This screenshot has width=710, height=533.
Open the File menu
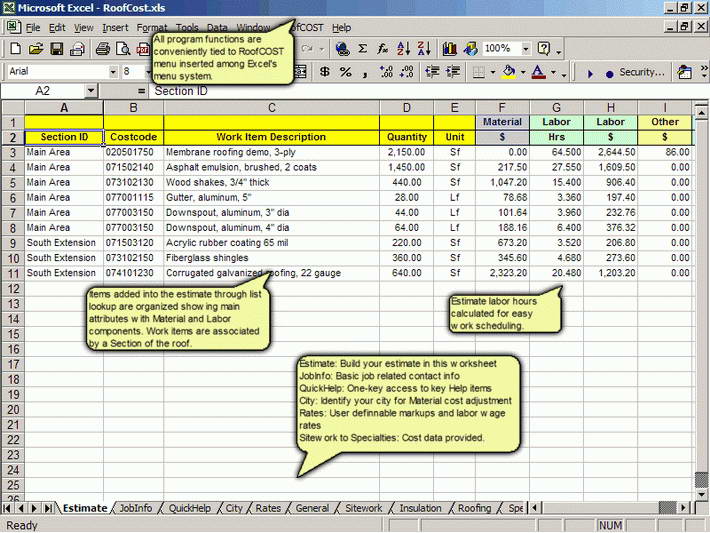pos(33,28)
